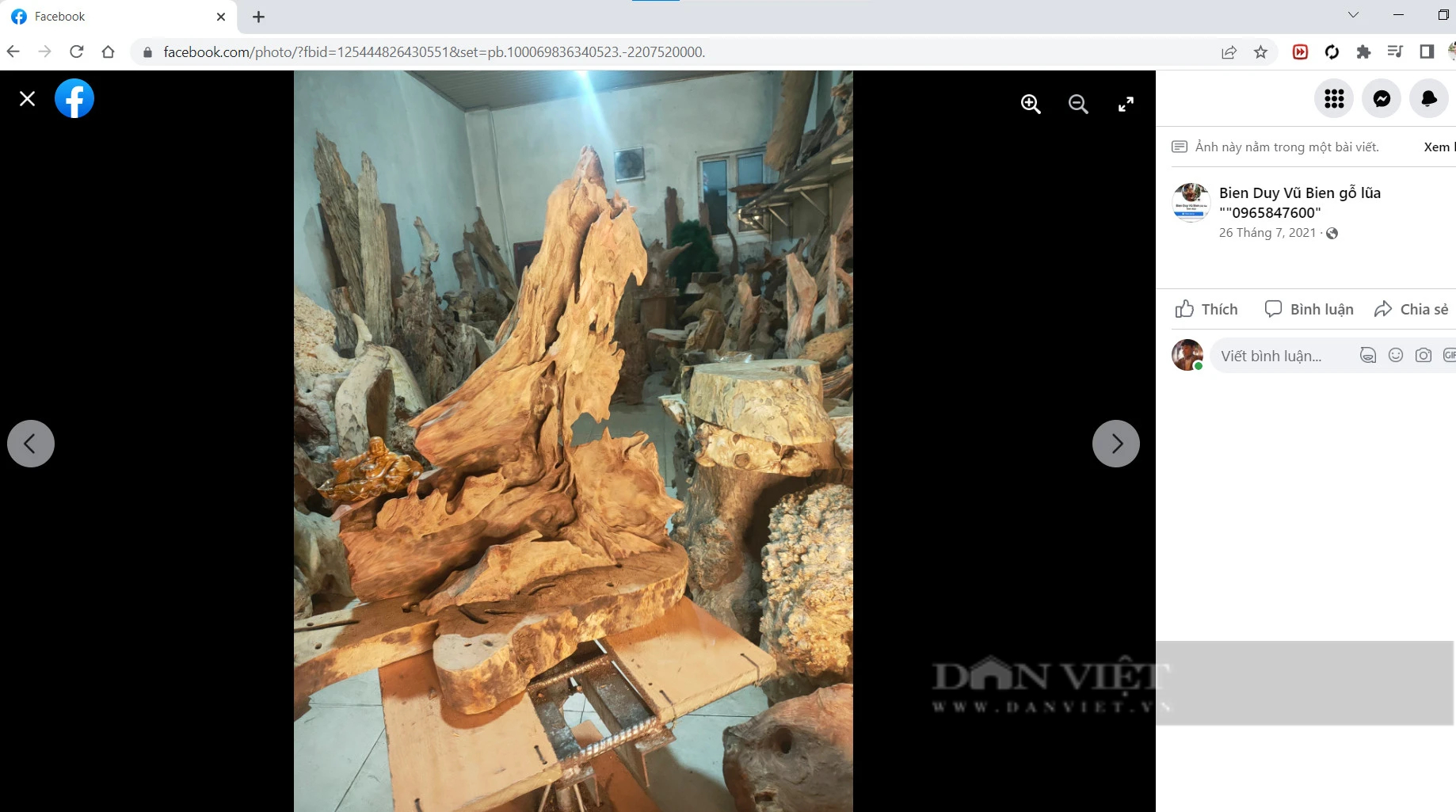Bookmark this page with the star
This screenshot has height=812, width=1456.
1260,52
